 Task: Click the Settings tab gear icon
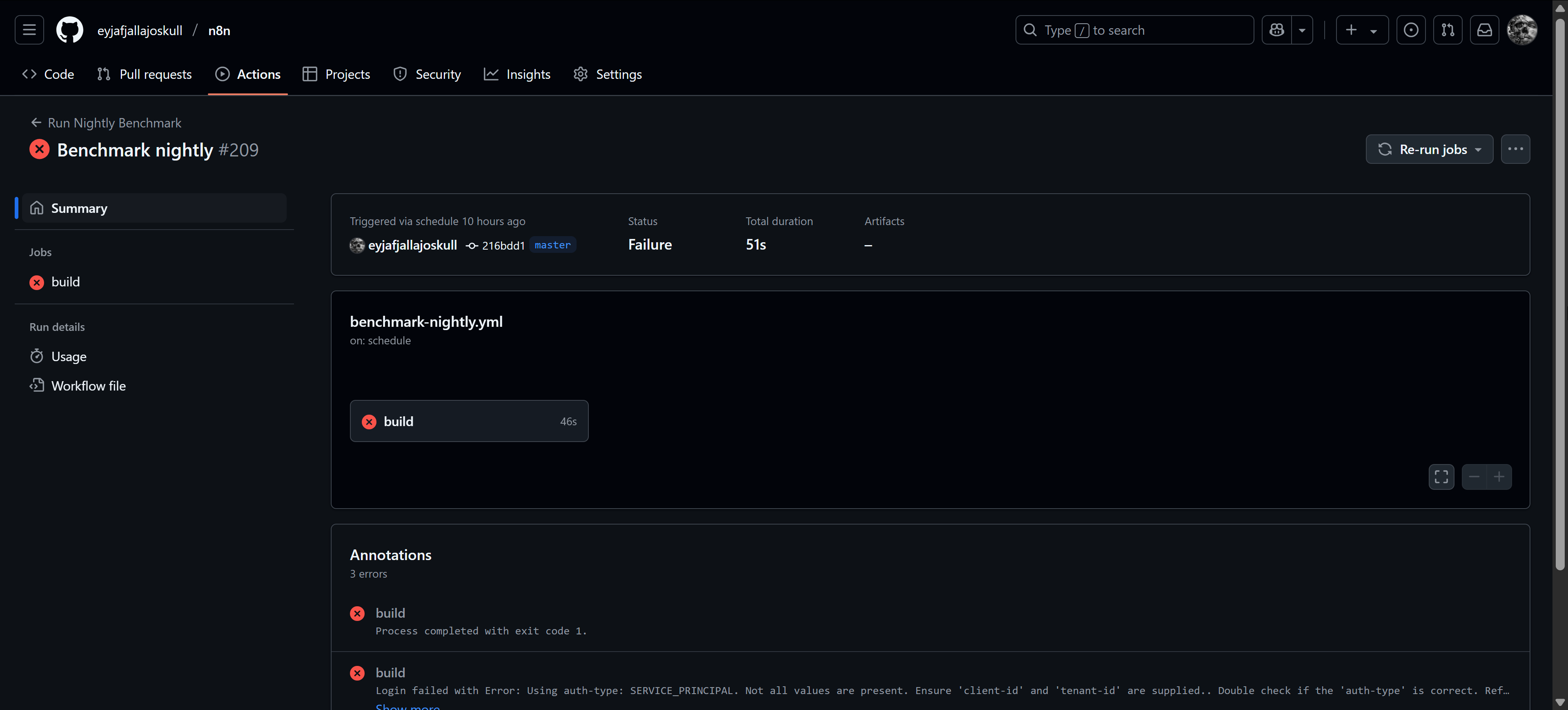click(581, 74)
